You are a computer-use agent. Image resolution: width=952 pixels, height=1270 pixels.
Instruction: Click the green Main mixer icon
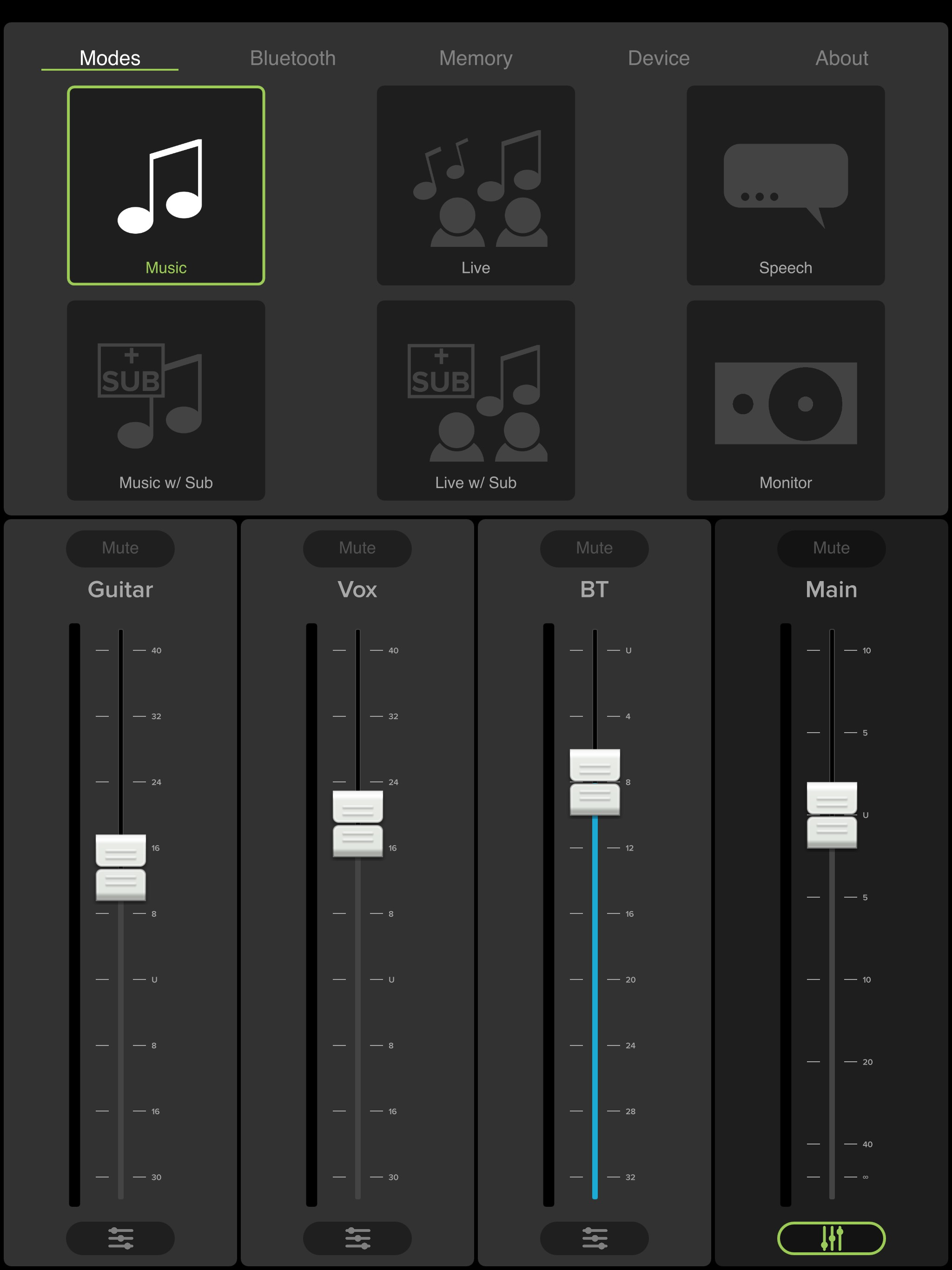tap(831, 1238)
